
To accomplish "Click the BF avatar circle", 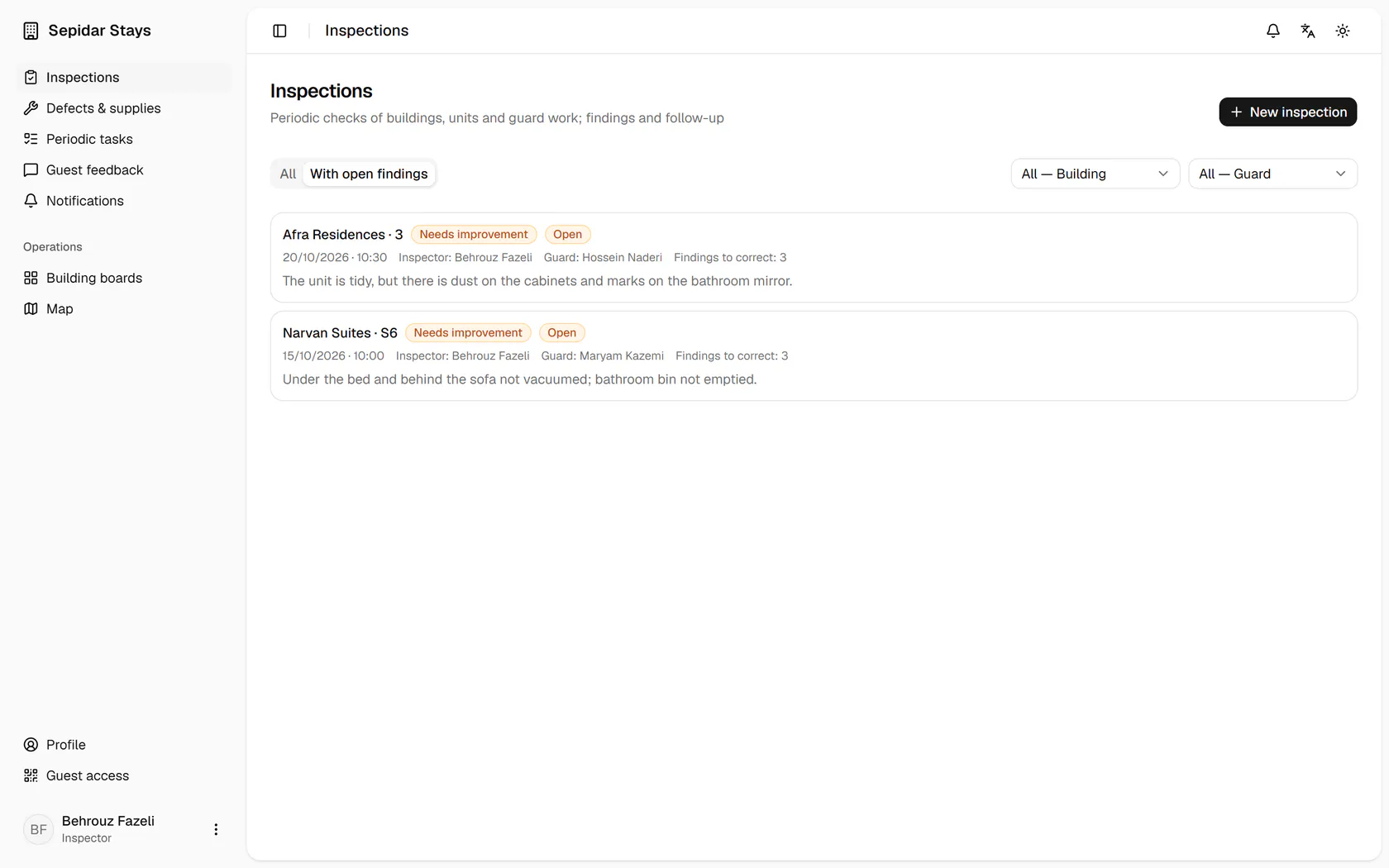I will coord(38,829).
